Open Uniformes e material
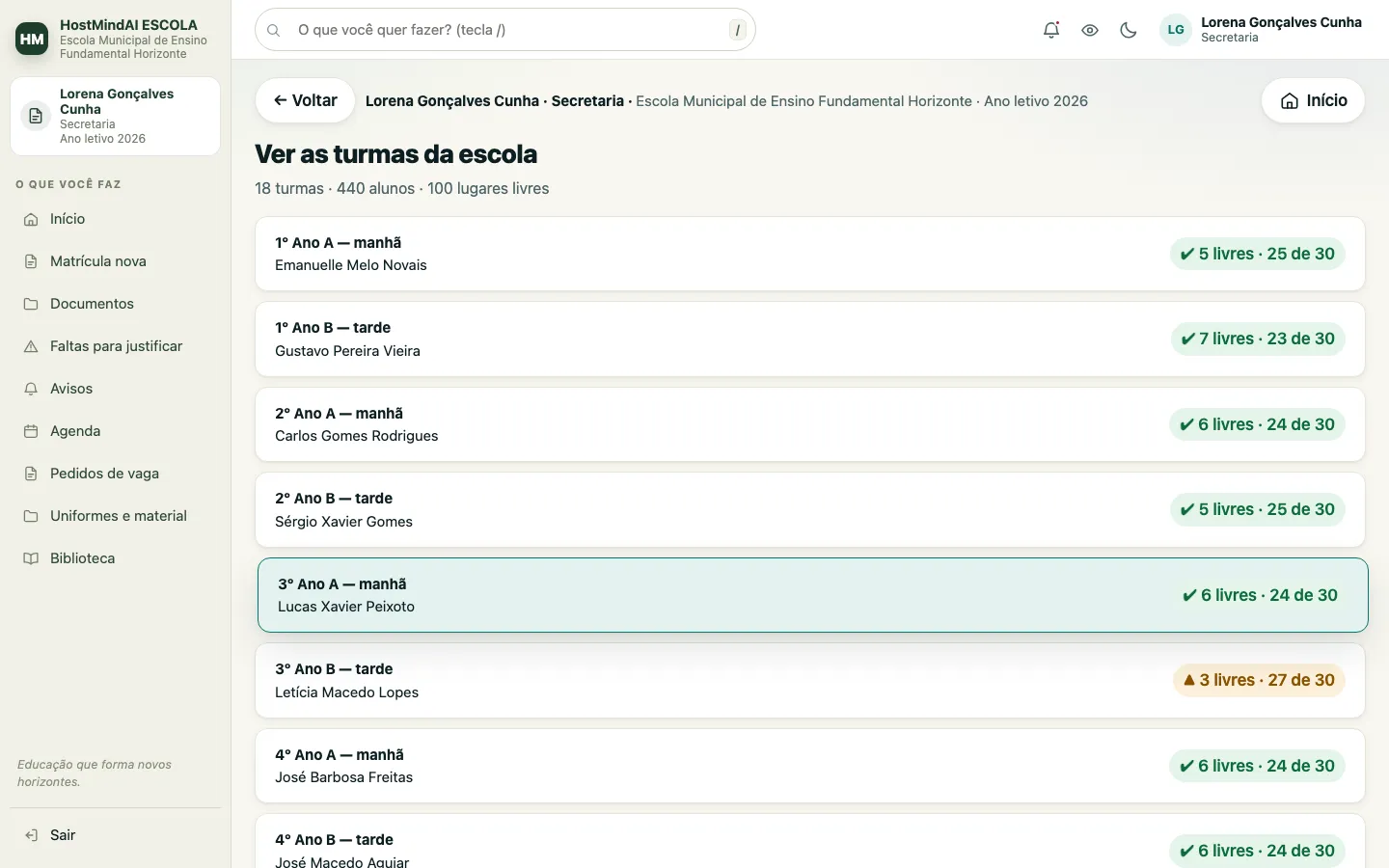The image size is (1389, 868). 116,516
